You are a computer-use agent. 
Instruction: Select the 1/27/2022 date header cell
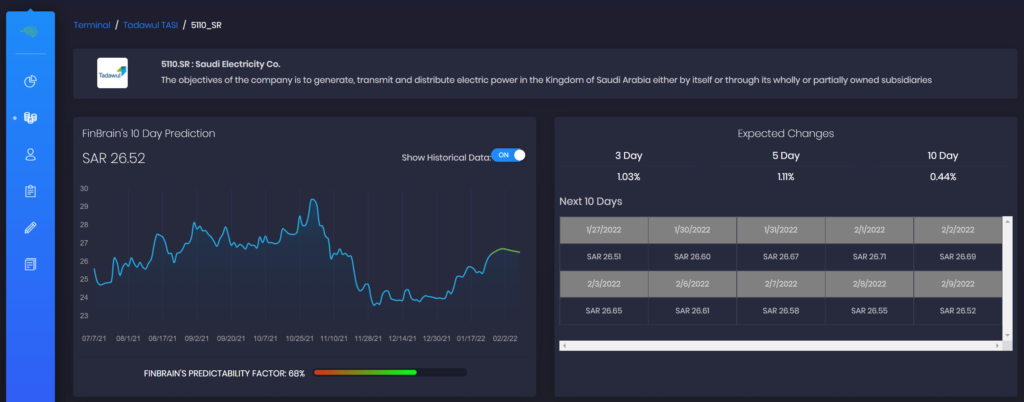click(x=604, y=230)
